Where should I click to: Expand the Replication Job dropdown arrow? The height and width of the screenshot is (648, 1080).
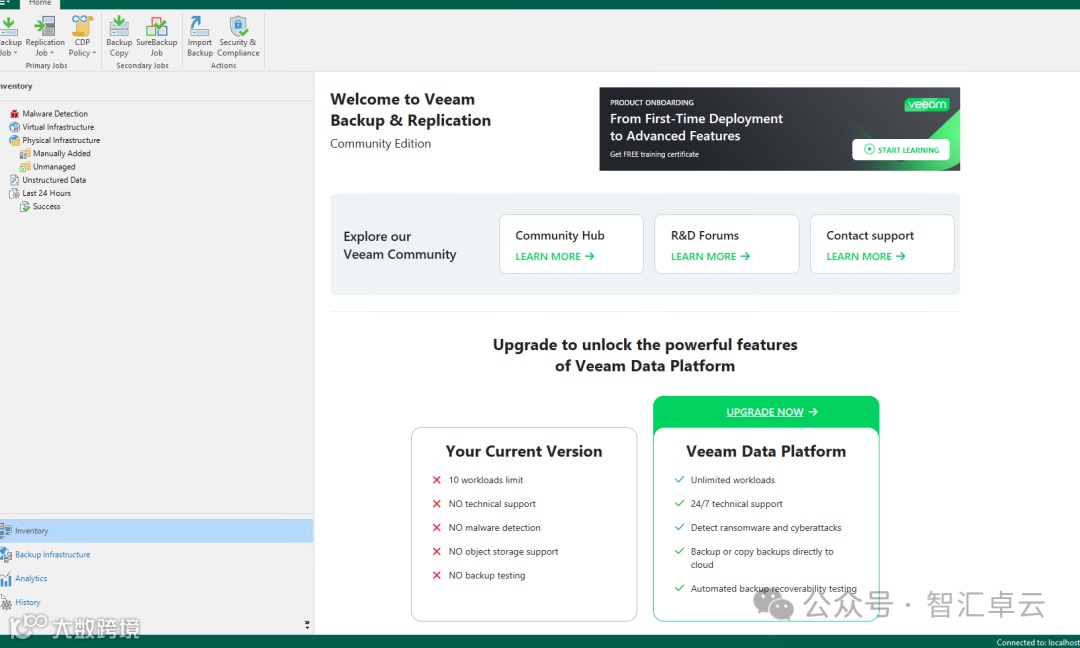click(x=52, y=53)
